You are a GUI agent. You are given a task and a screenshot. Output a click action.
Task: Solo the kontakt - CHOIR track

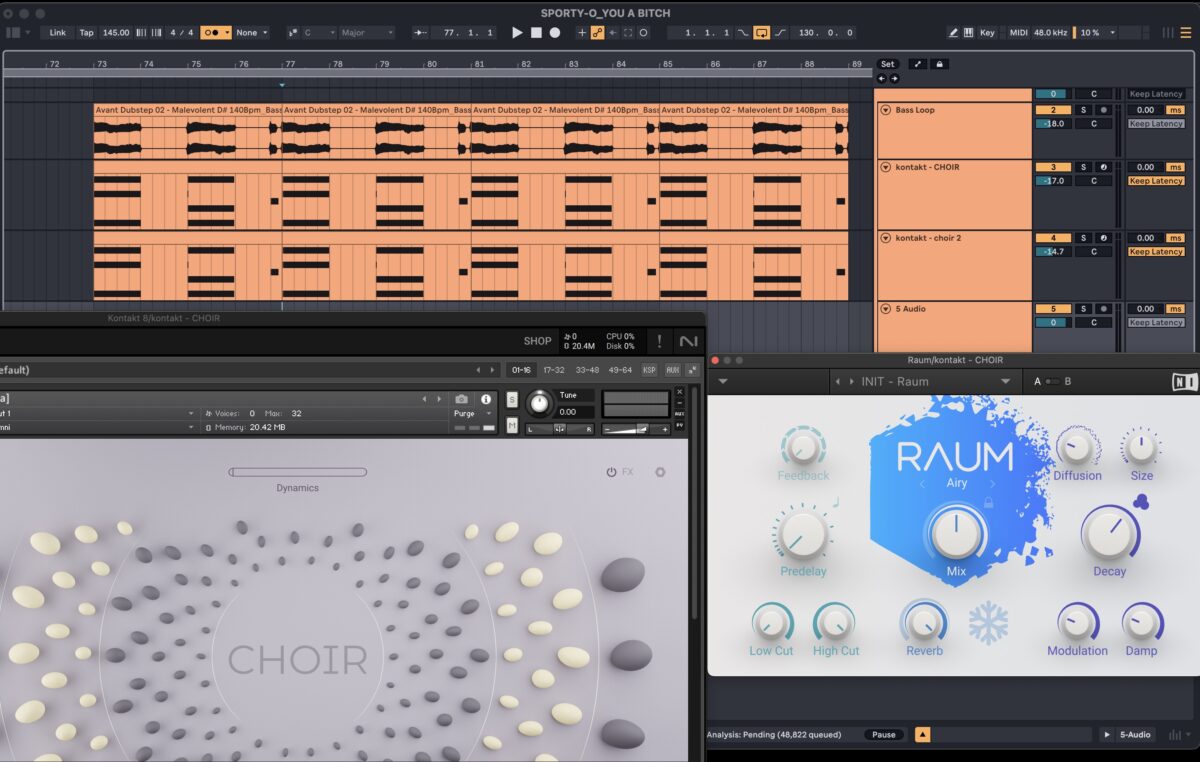(1083, 167)
